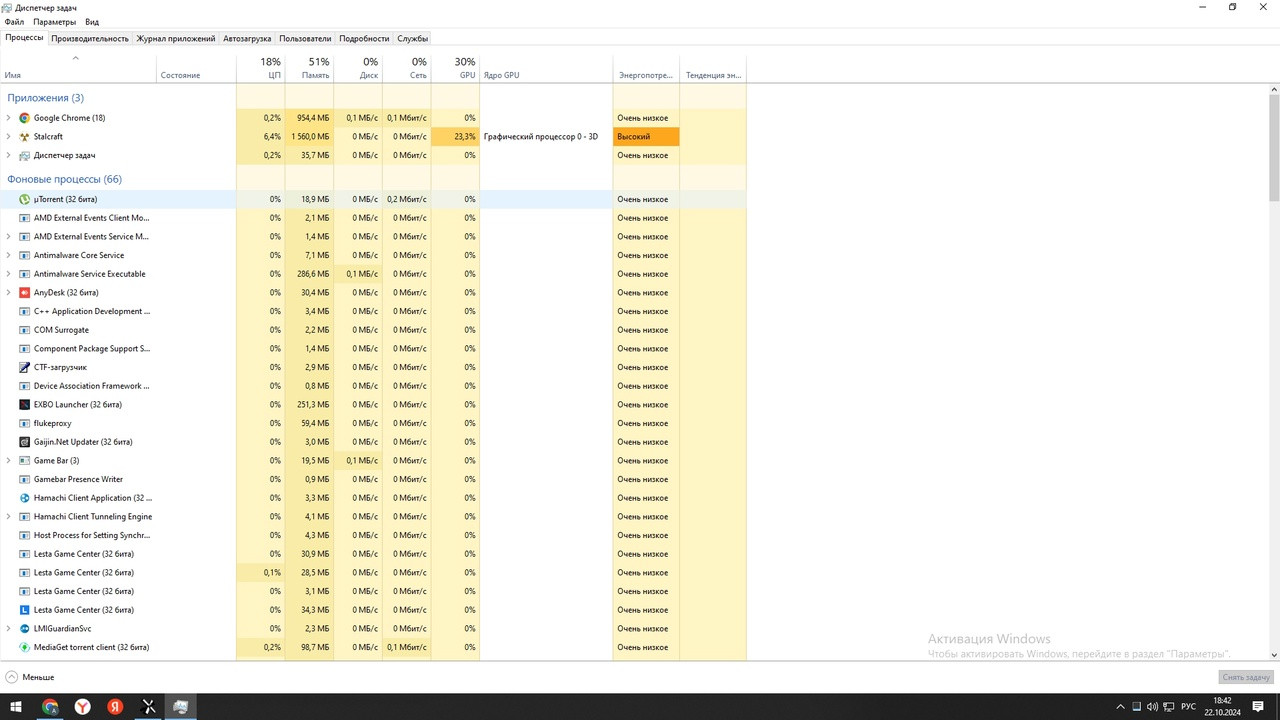Open the volume control in tray
Screen dimensions: 1280x720
pyautogui.click(x=1152, y=707)
